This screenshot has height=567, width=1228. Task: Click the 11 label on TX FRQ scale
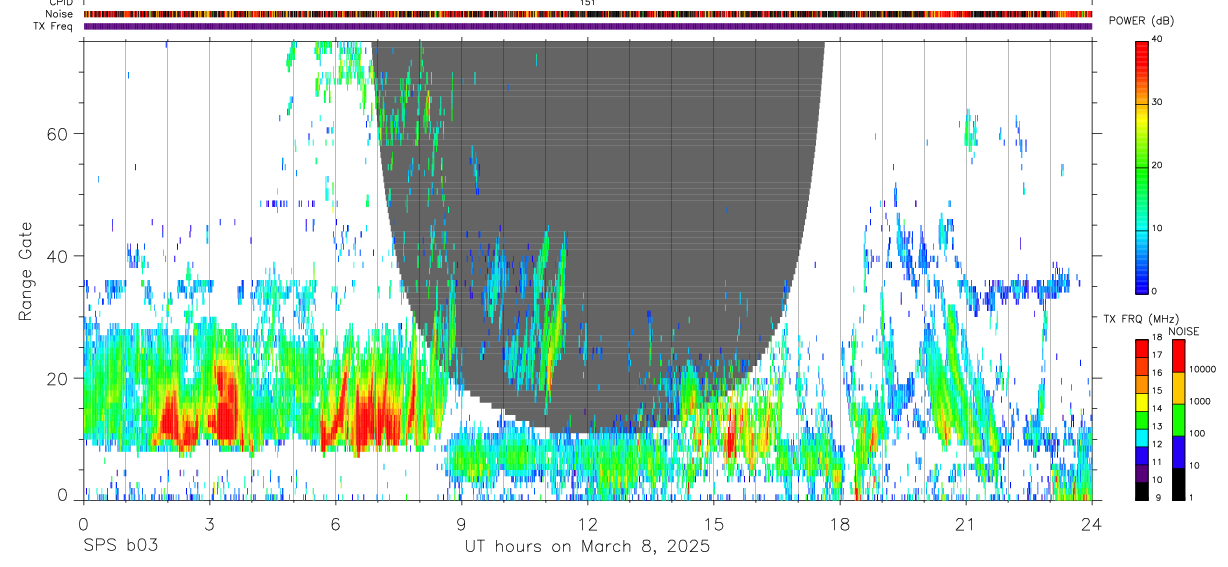(x=1158, y=462)
